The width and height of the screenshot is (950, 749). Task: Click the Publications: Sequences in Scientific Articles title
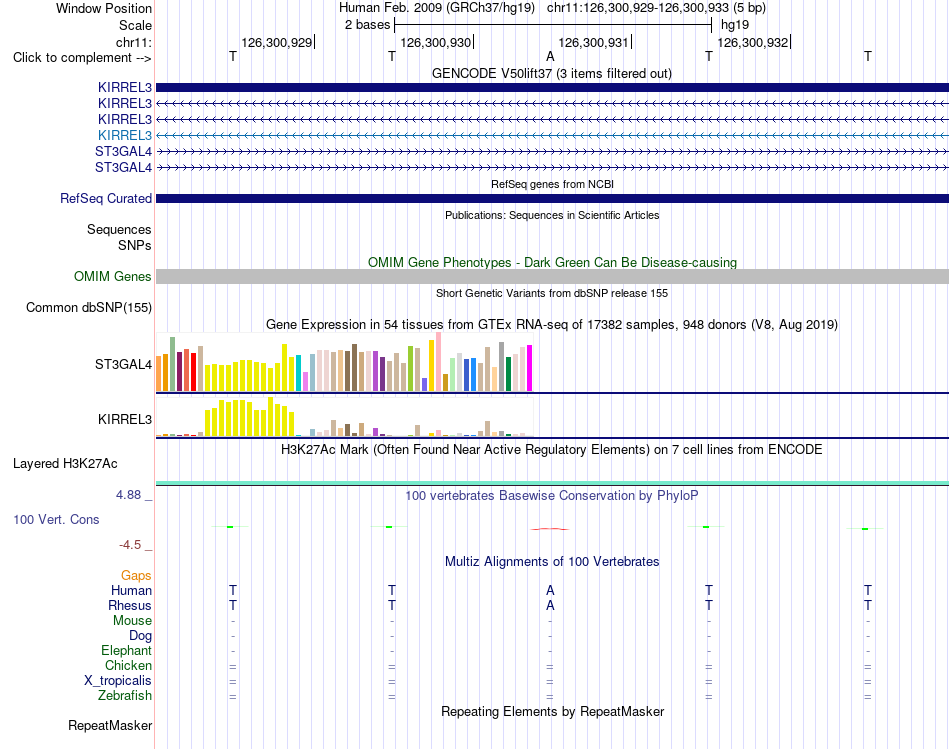[x=552, y=215]
